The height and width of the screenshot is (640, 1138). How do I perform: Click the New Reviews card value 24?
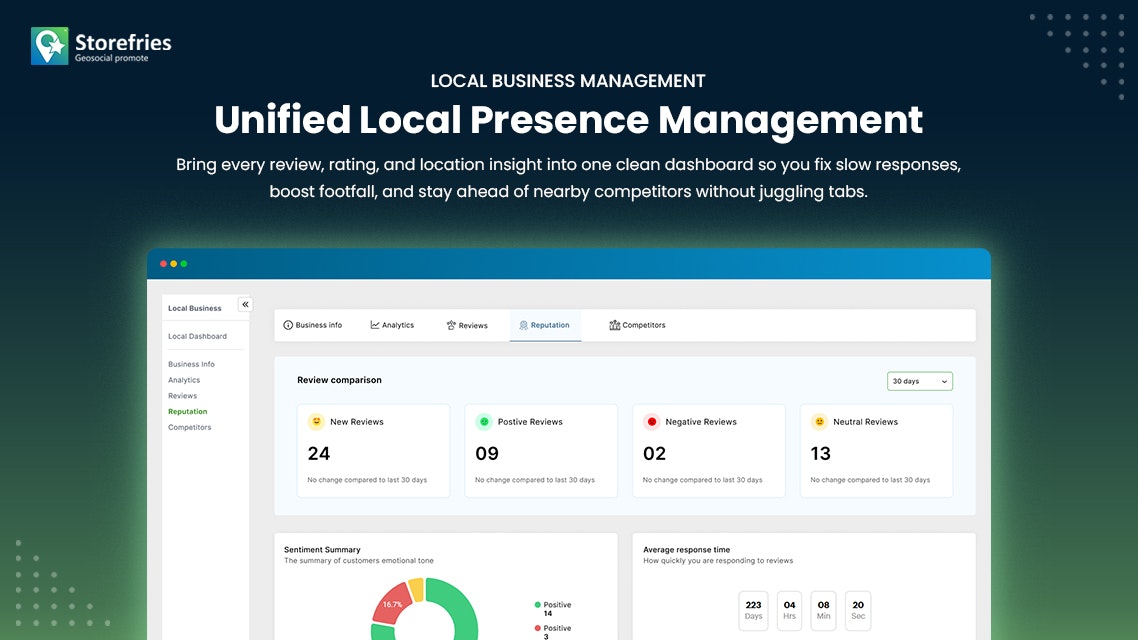(319, 454)
